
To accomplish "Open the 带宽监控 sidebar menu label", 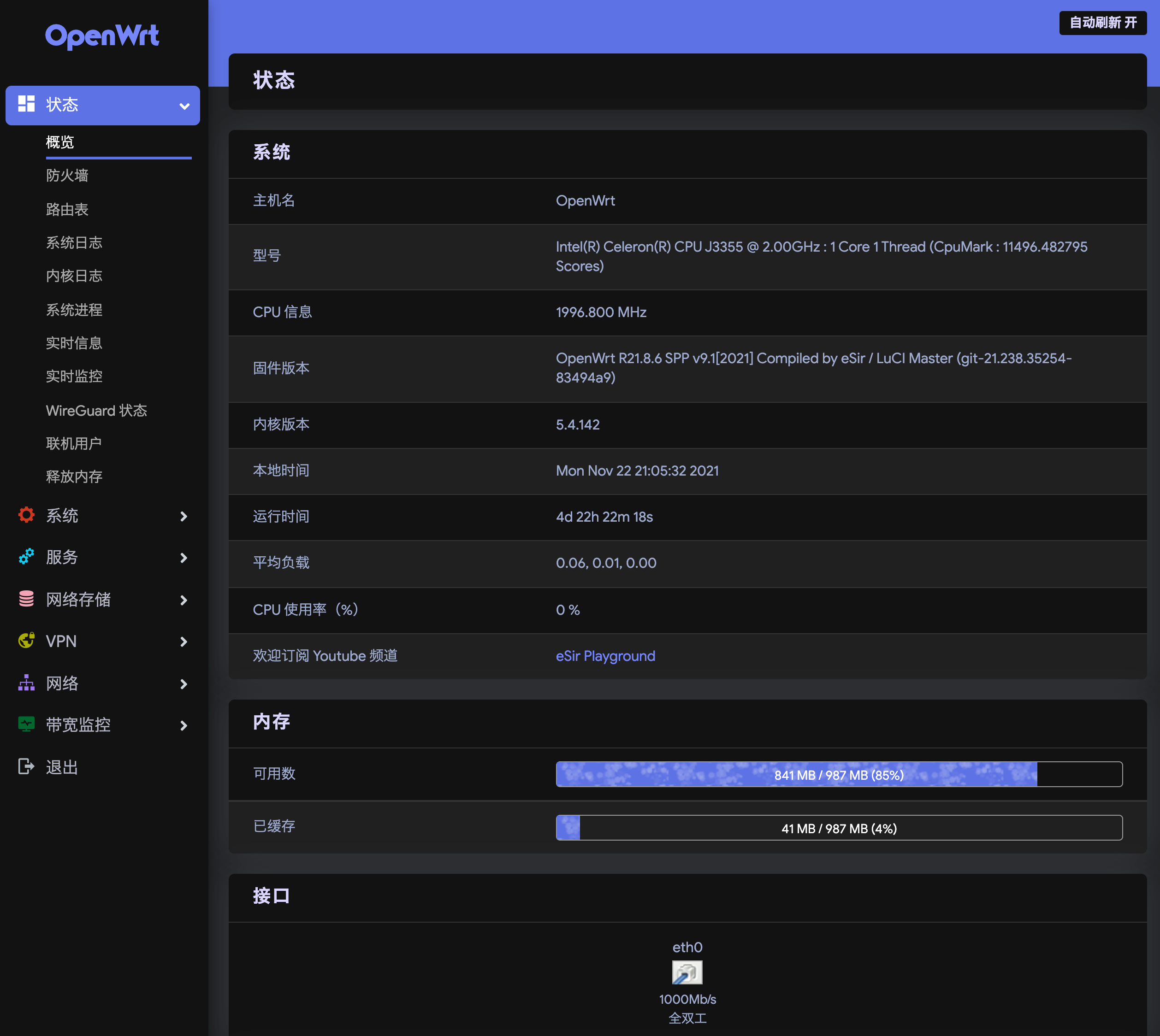I will [x=78, y=725].
